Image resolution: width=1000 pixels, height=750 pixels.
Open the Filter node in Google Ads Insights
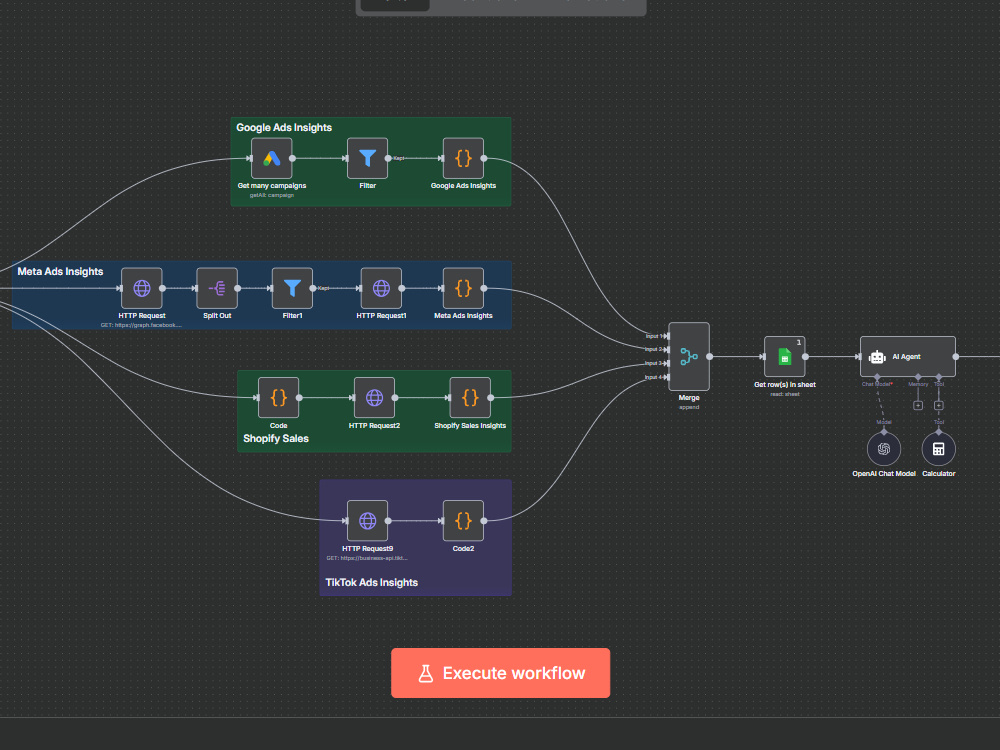click(x=367, y=158)
